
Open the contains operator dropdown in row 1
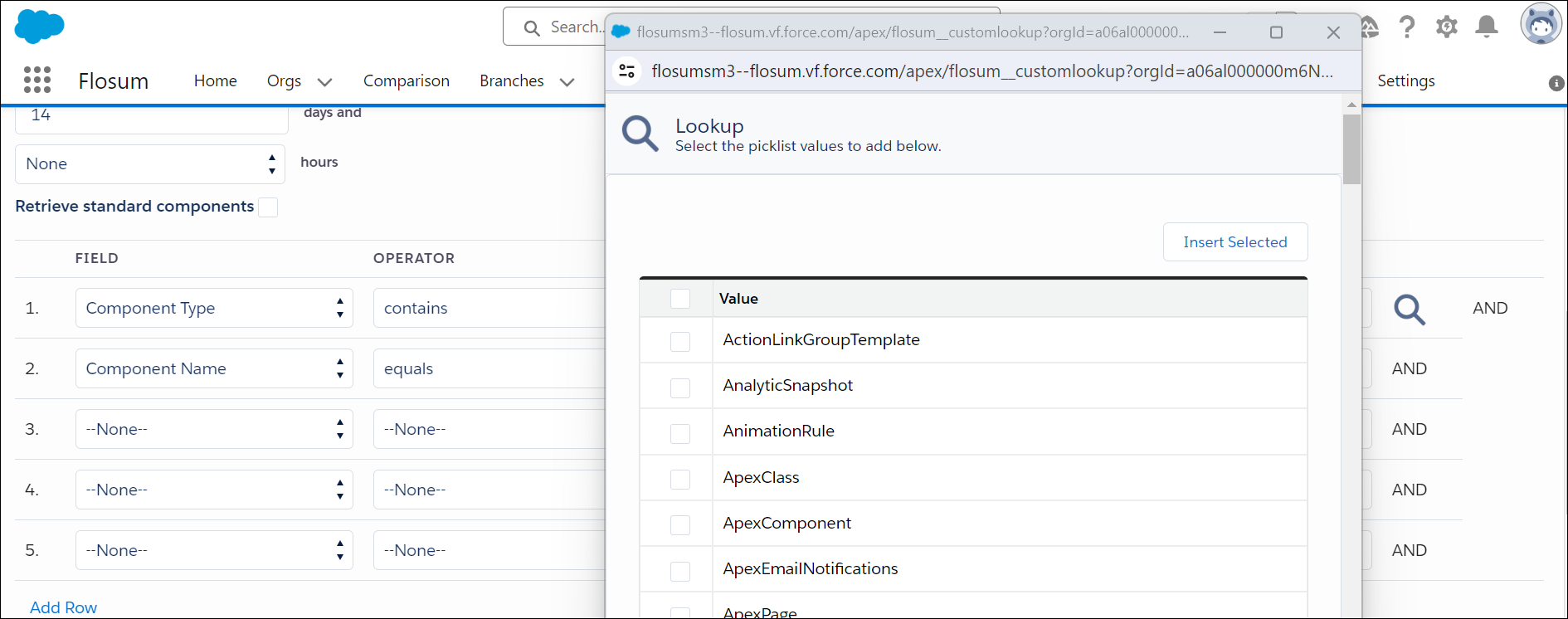tap(489, 308)
